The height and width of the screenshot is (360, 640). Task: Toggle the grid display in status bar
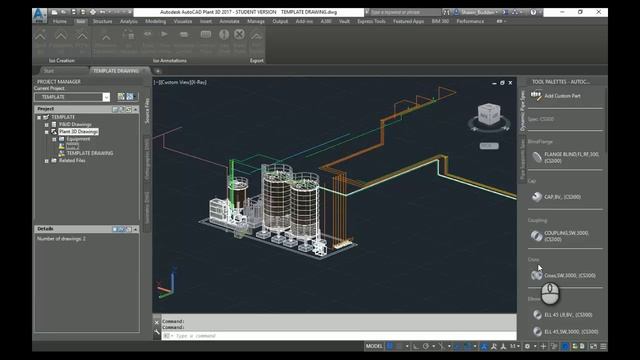tap(390, 347)
